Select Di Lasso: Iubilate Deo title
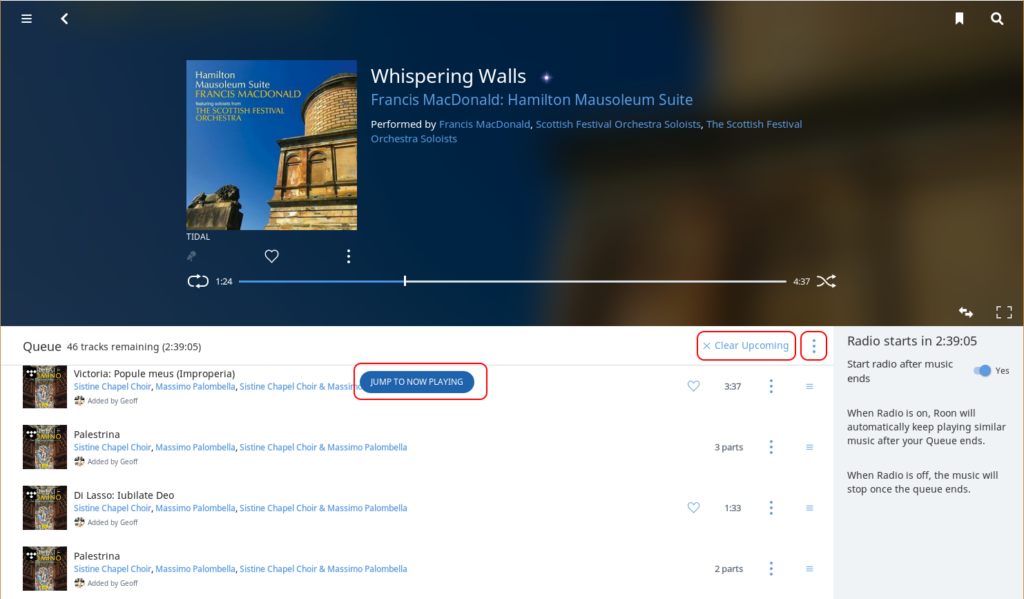This screenshot has width=1024, height=599. [x=123, y=495]
